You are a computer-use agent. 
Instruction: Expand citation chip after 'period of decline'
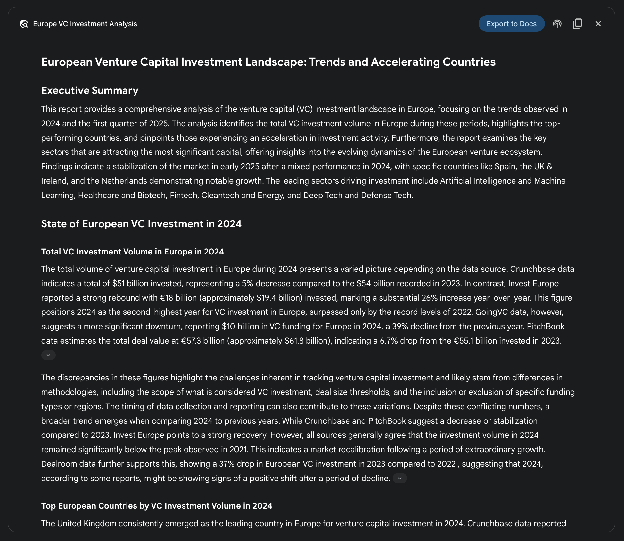(x=400, y=479)
